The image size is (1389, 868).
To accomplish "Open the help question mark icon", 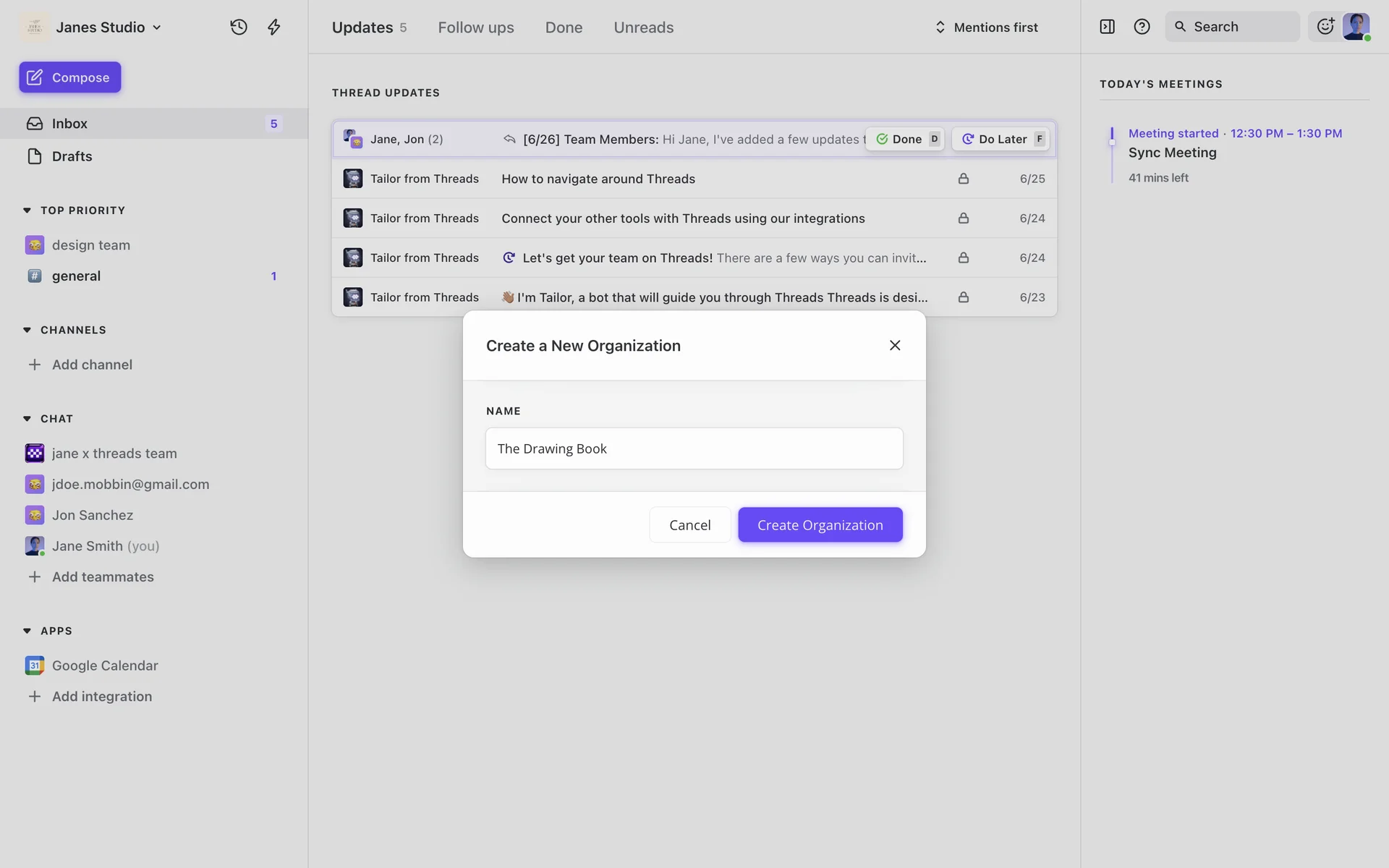I will click(1142, 27).
